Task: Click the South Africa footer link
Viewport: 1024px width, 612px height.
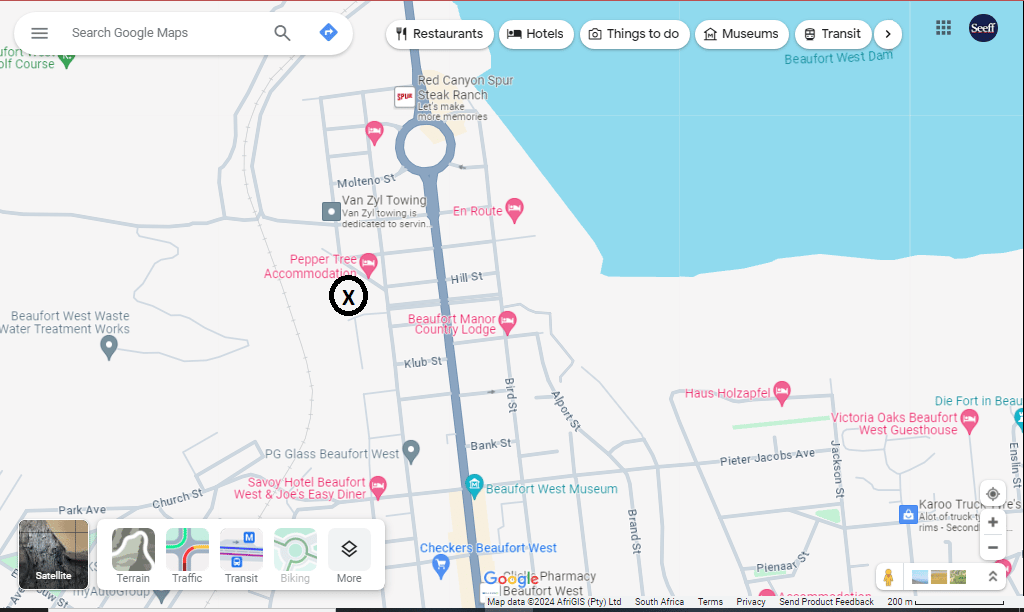Action: (x=659, y=602)
